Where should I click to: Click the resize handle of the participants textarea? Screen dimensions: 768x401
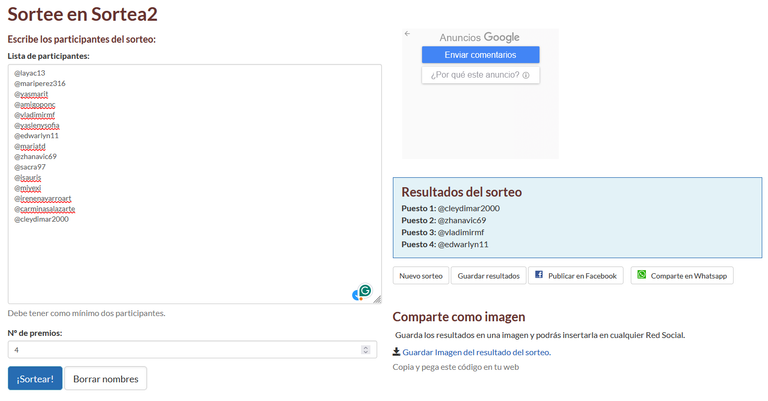click(377, 299)
